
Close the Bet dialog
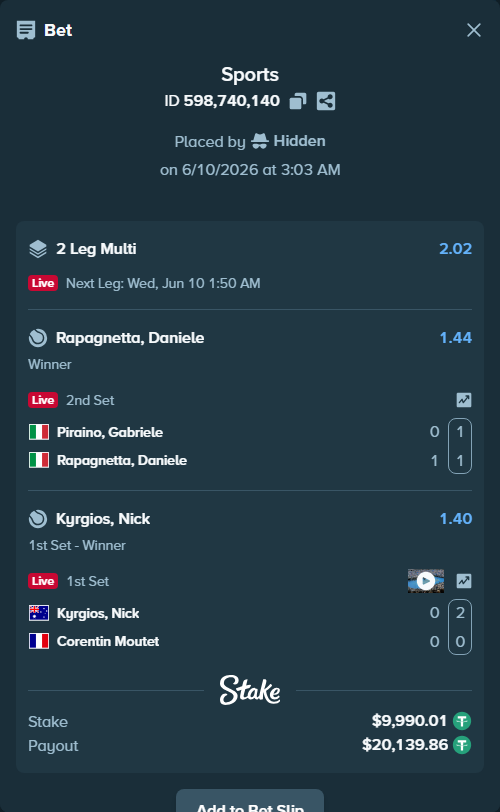[x=474, y=30]
